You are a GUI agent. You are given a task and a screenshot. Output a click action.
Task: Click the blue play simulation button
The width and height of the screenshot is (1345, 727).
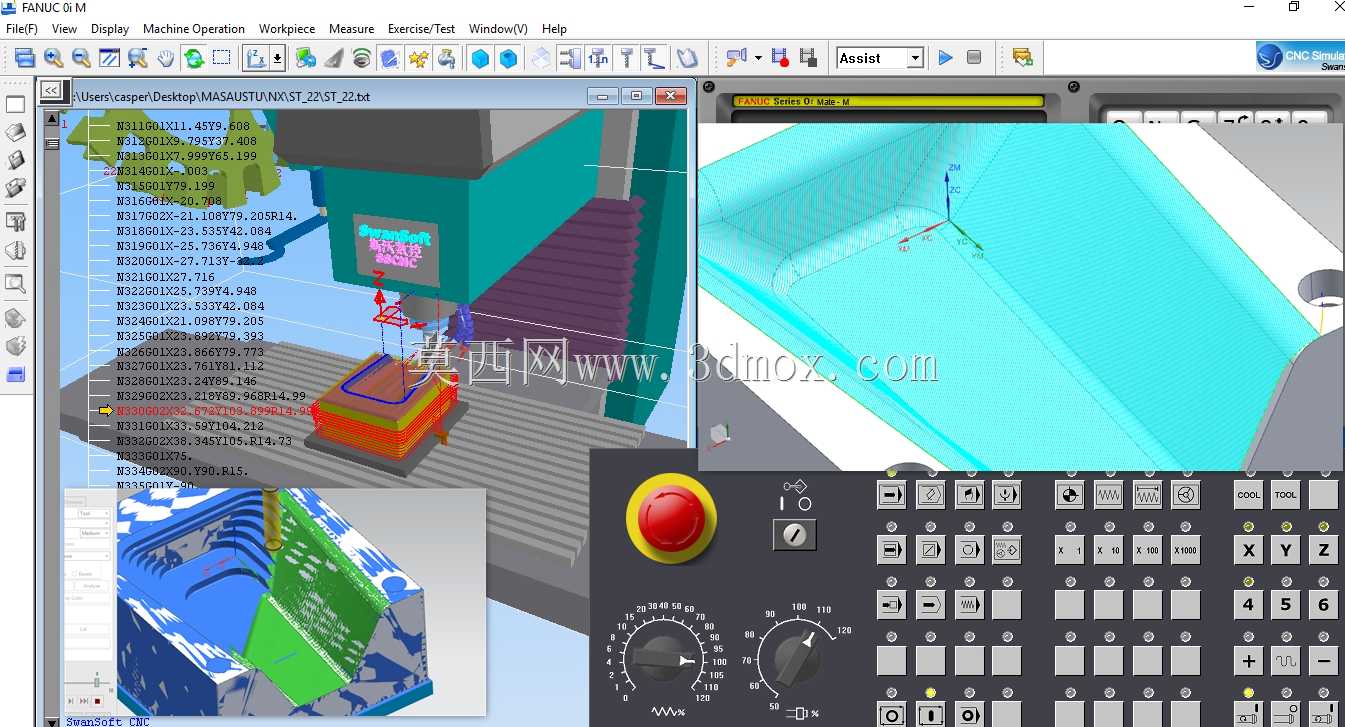point(945,58)
